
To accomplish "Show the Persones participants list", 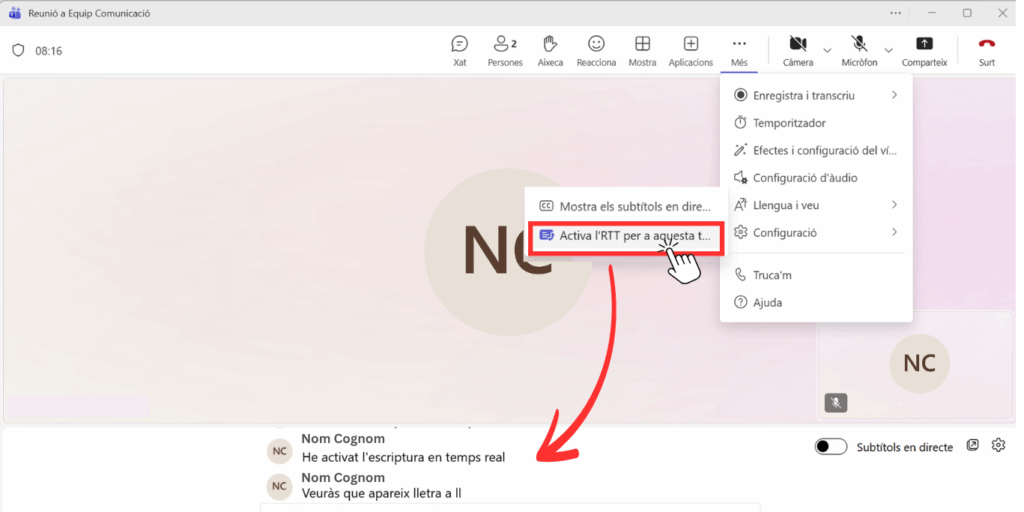I will point(504,49).
